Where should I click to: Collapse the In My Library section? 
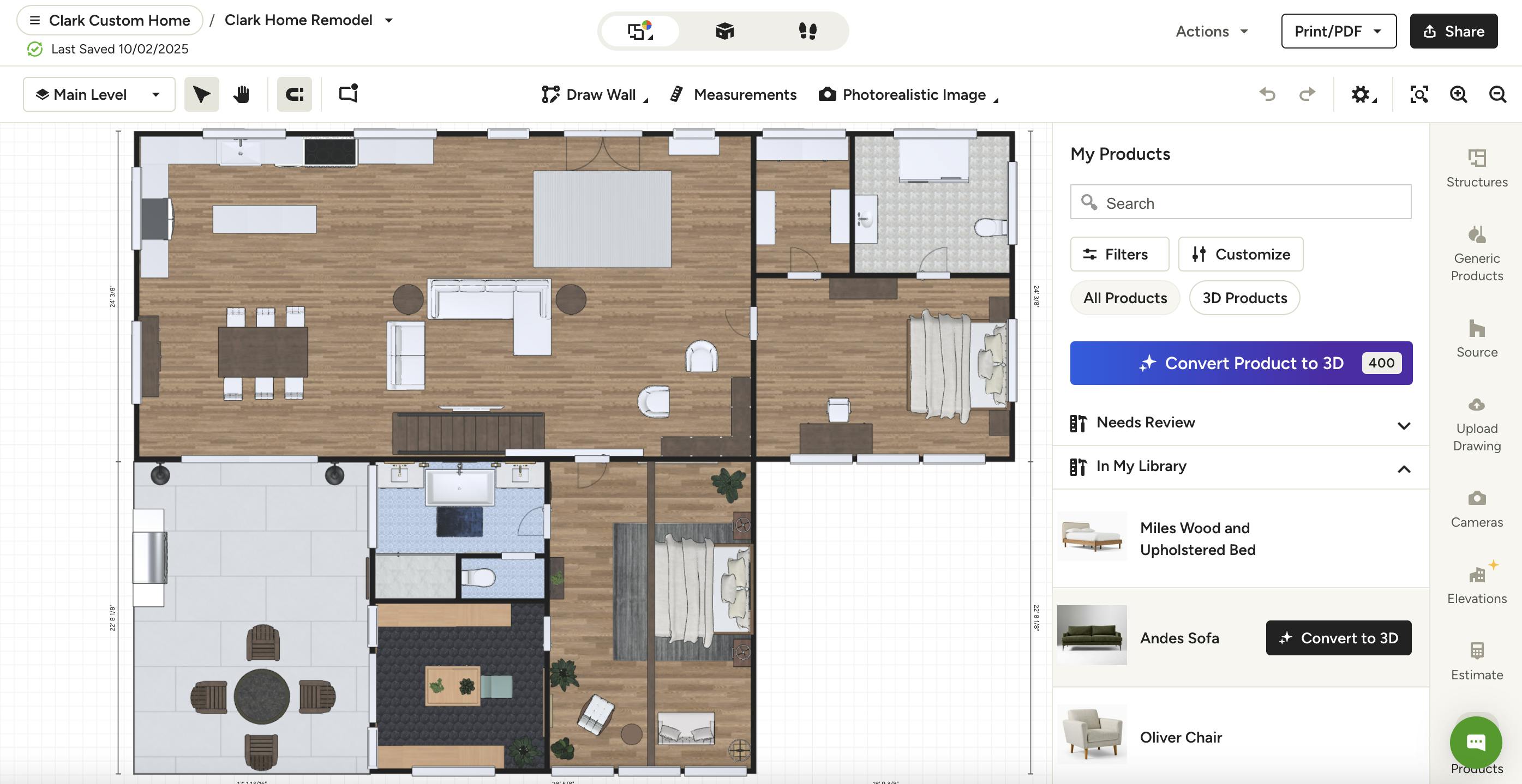(x=1404, y=469)
